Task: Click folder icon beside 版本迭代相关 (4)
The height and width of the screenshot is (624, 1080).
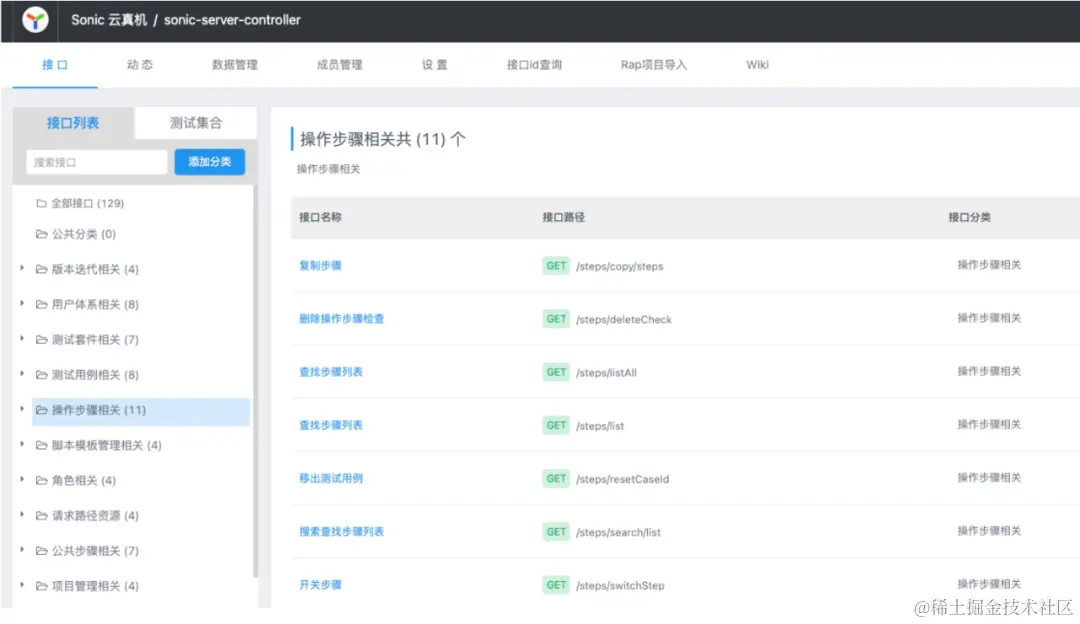Action: (41, 269)
